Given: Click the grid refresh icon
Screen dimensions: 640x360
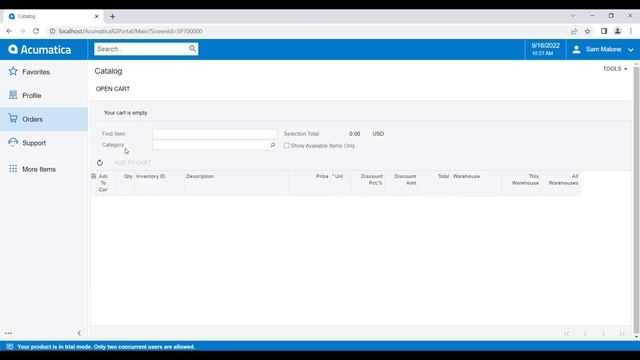Looking at the screenshot, I should [100, 162].
